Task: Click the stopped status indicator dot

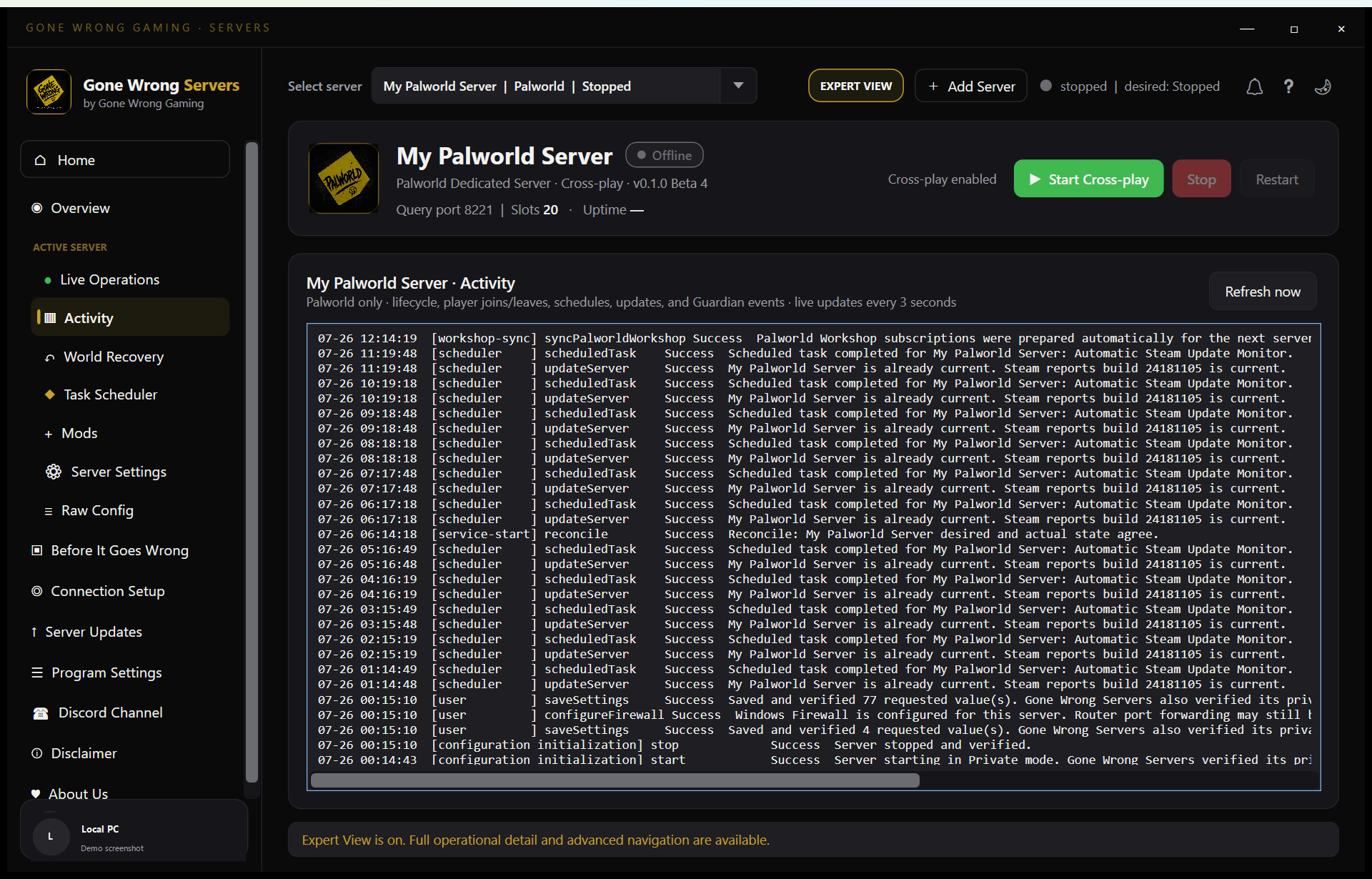Action: click(x=1045, y=86)
